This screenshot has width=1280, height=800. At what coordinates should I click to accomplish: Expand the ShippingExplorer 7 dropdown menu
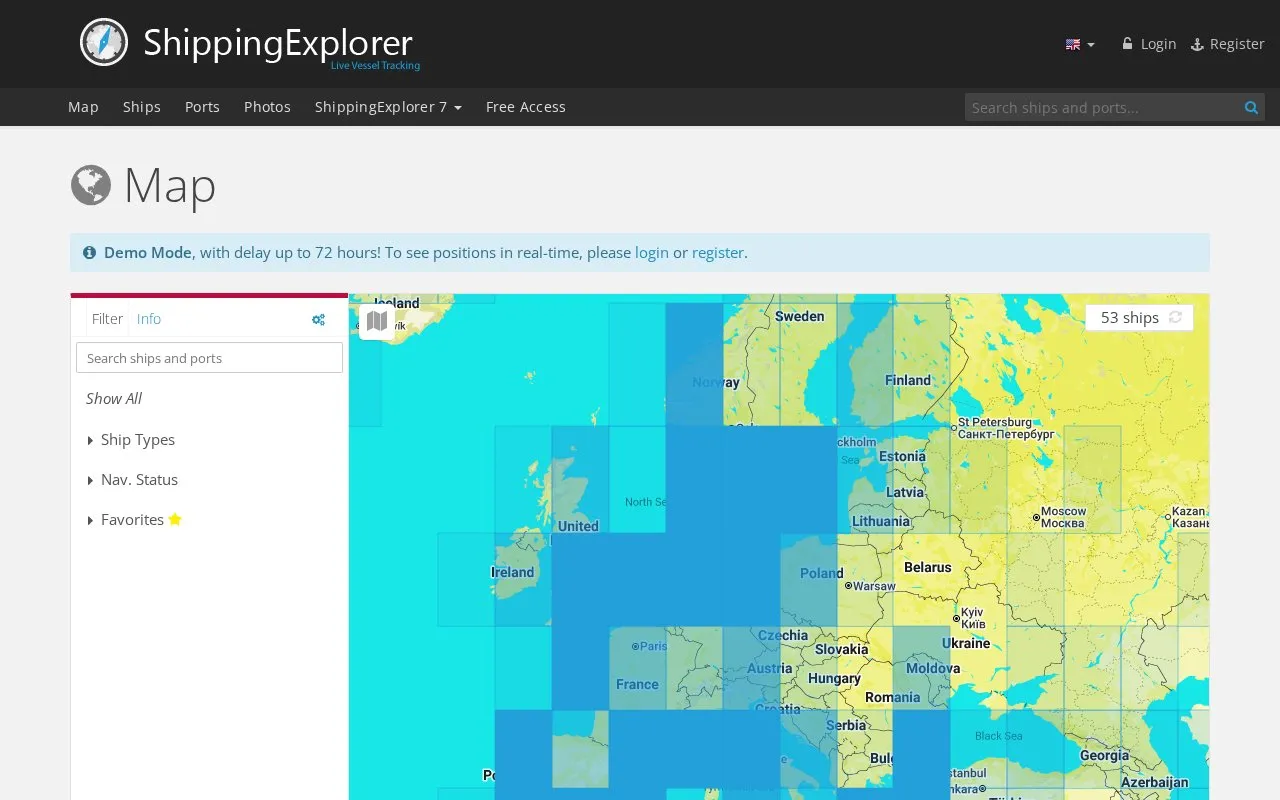(x=388, y=107)
